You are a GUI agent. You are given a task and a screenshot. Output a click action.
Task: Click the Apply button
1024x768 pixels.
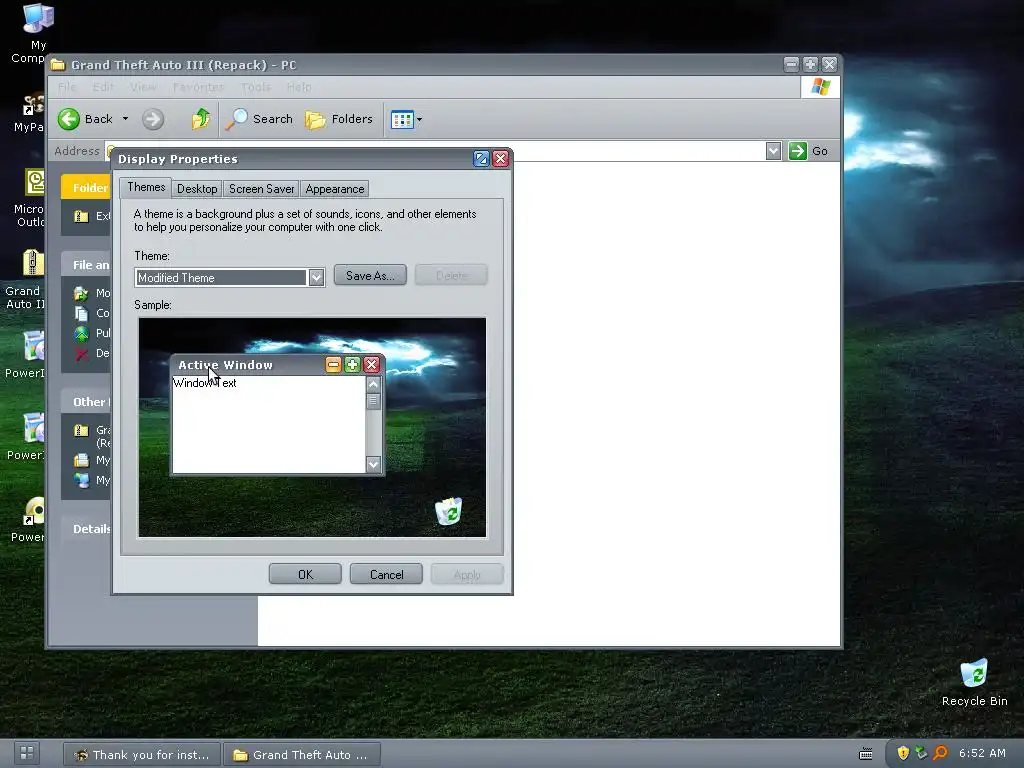(x=467, y=575)
